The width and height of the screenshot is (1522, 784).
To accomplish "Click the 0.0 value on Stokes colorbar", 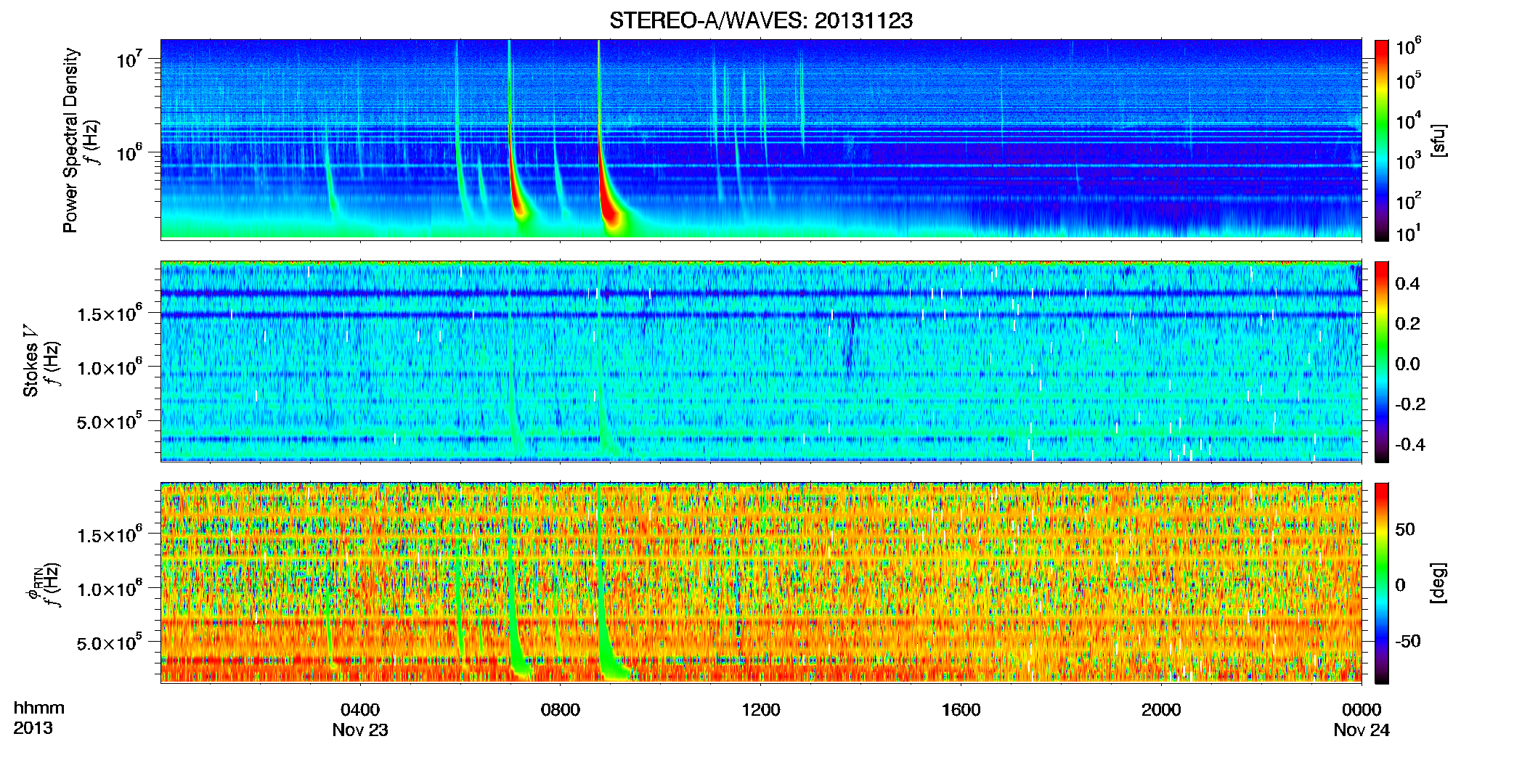I will pos(1407,364).
